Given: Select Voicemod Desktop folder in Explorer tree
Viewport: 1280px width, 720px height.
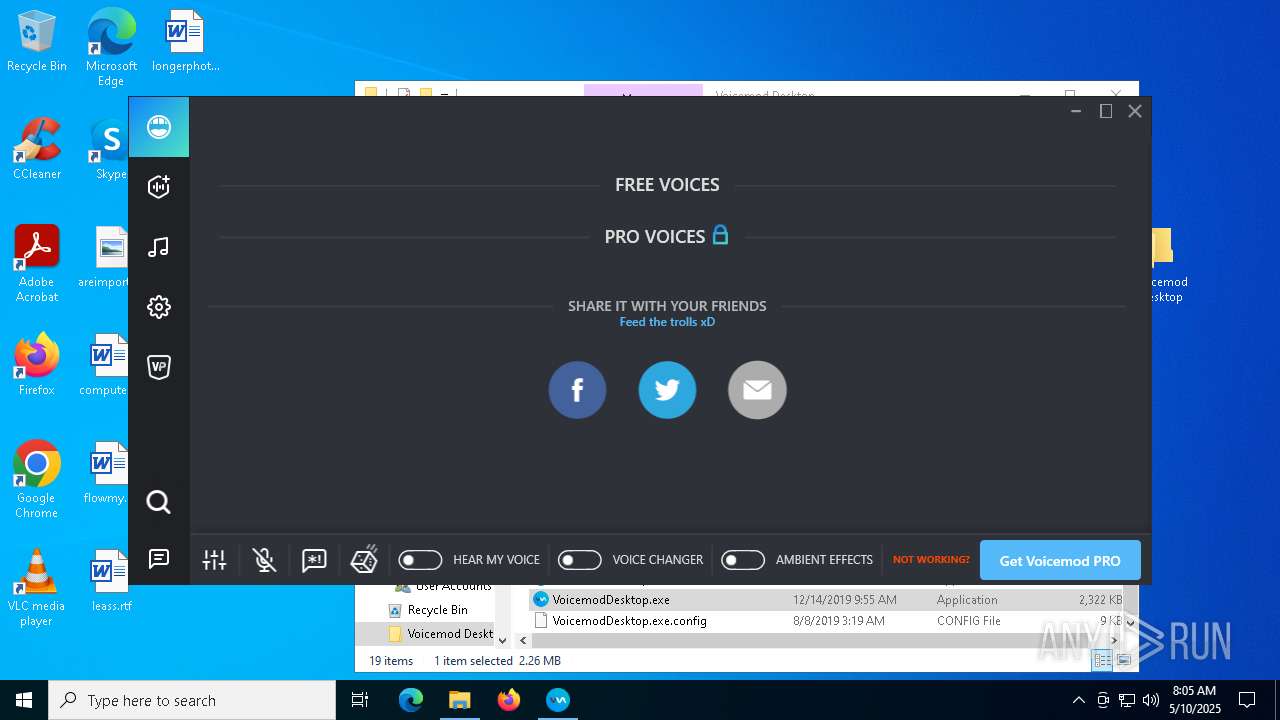Looking at the screenshot, I should click(x=440, y=633).
